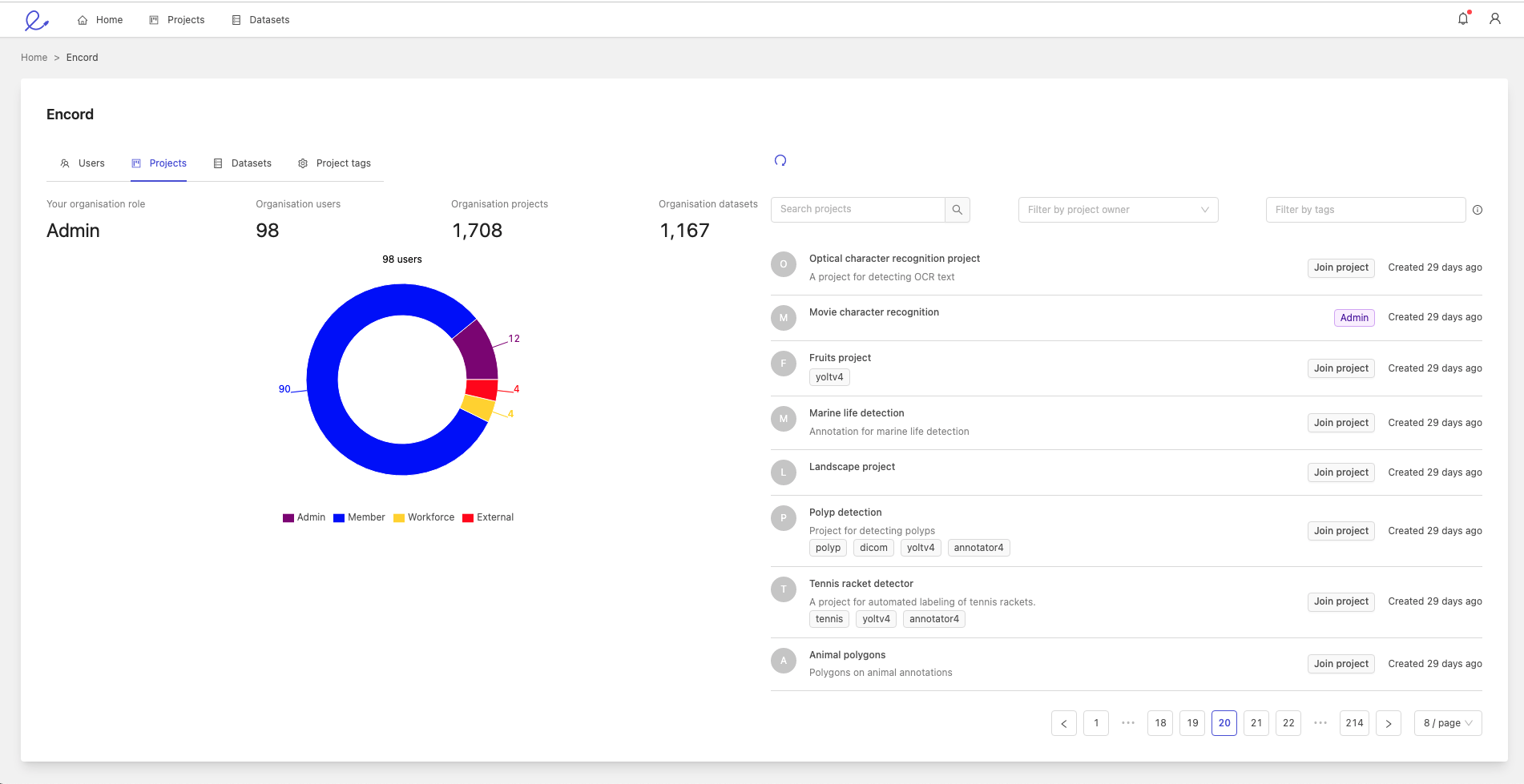Click the Landscape project avatar L
Image resolution: width=1524 pixels, height=784 pixels.
[x=784, y=472]
